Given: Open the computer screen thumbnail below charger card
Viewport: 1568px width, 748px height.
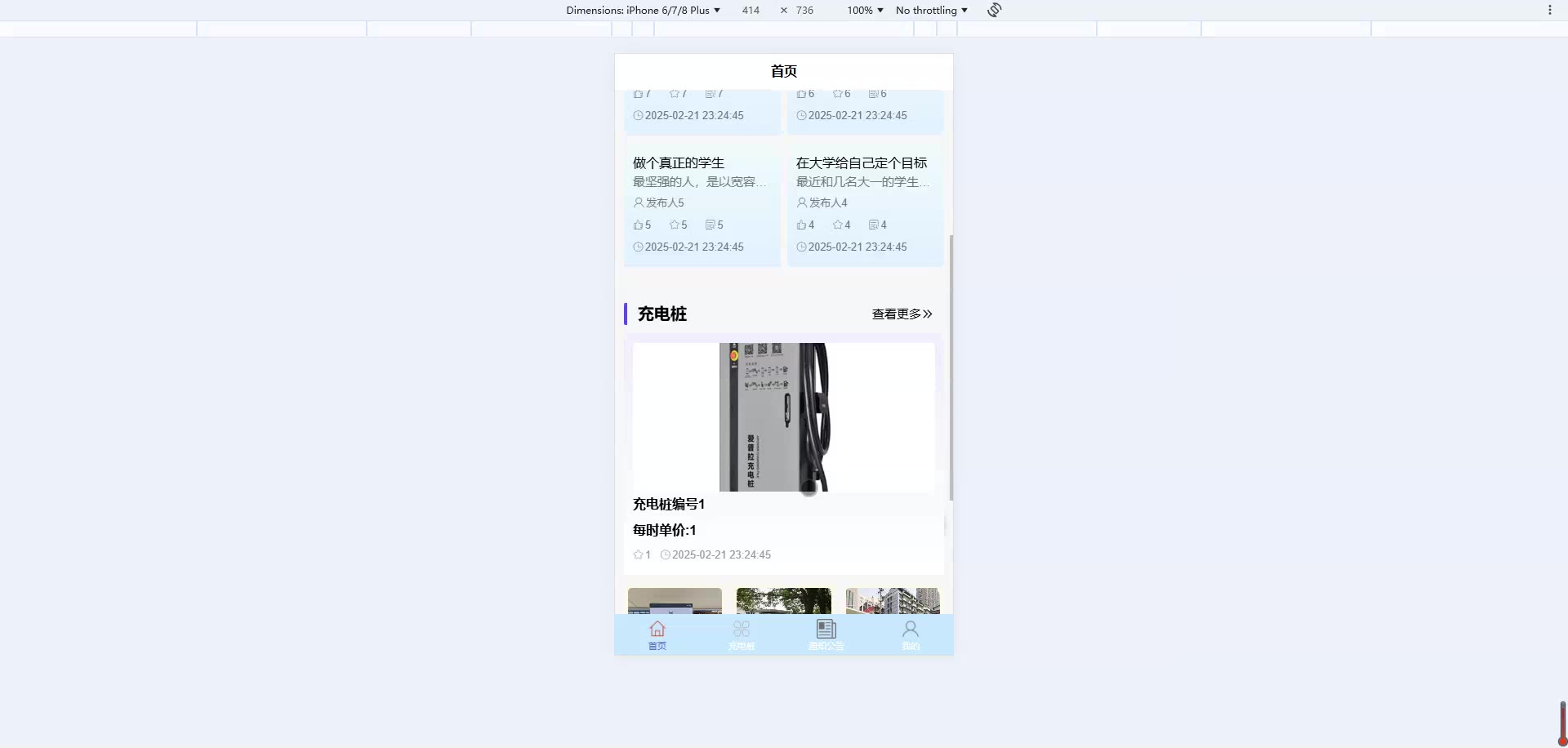Looking at the screenshot, I should [x=675, y=601].
